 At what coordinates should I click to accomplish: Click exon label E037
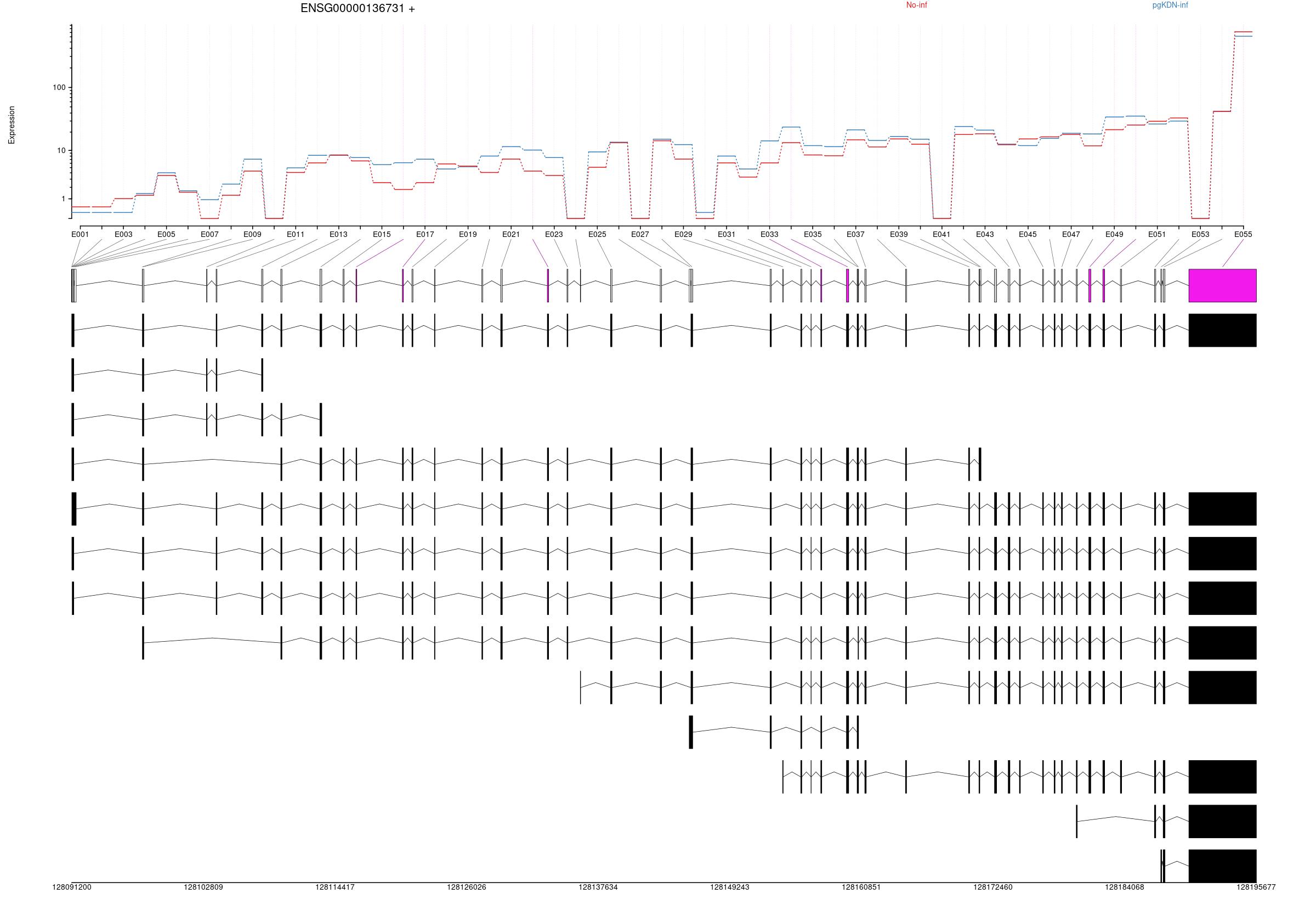pyautogui.click(x=855, y=234)
